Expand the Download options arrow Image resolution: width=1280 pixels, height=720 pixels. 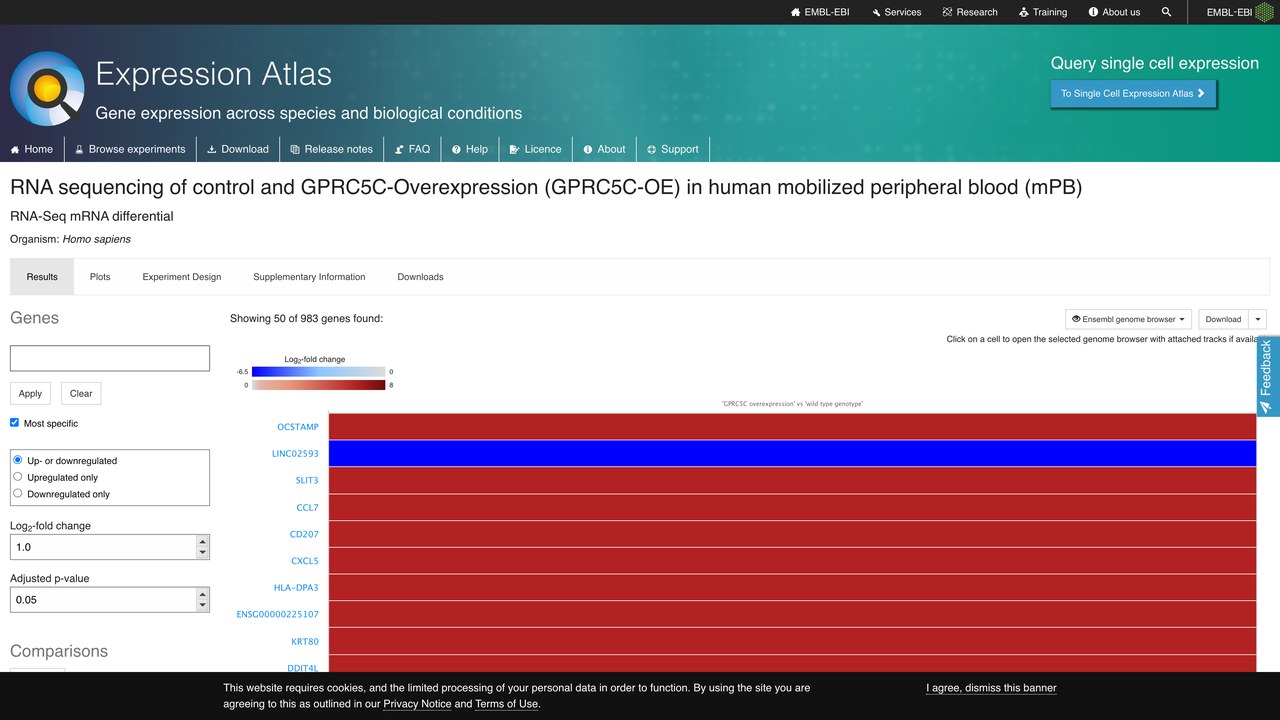point(1257,319)
